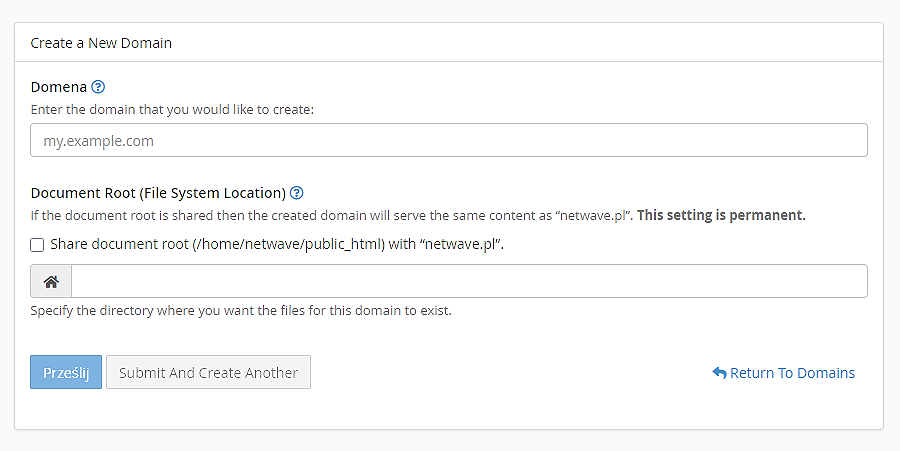The image size is (900, 451).
Task: Click into the document root directory field
Action: (468, 282)
